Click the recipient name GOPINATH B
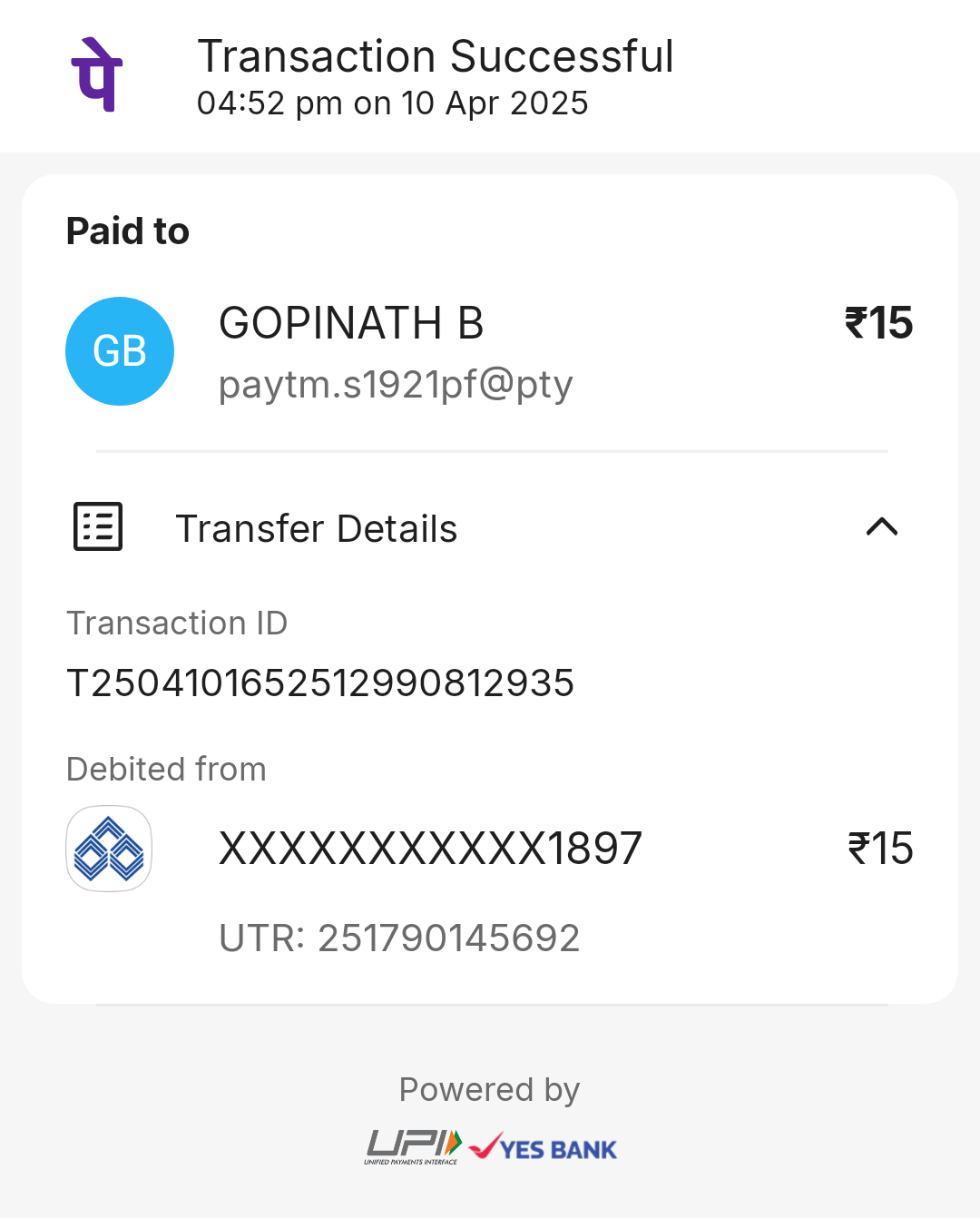Image resolution: width=980 pixels, height=1218 pixels. click(351, 323)
